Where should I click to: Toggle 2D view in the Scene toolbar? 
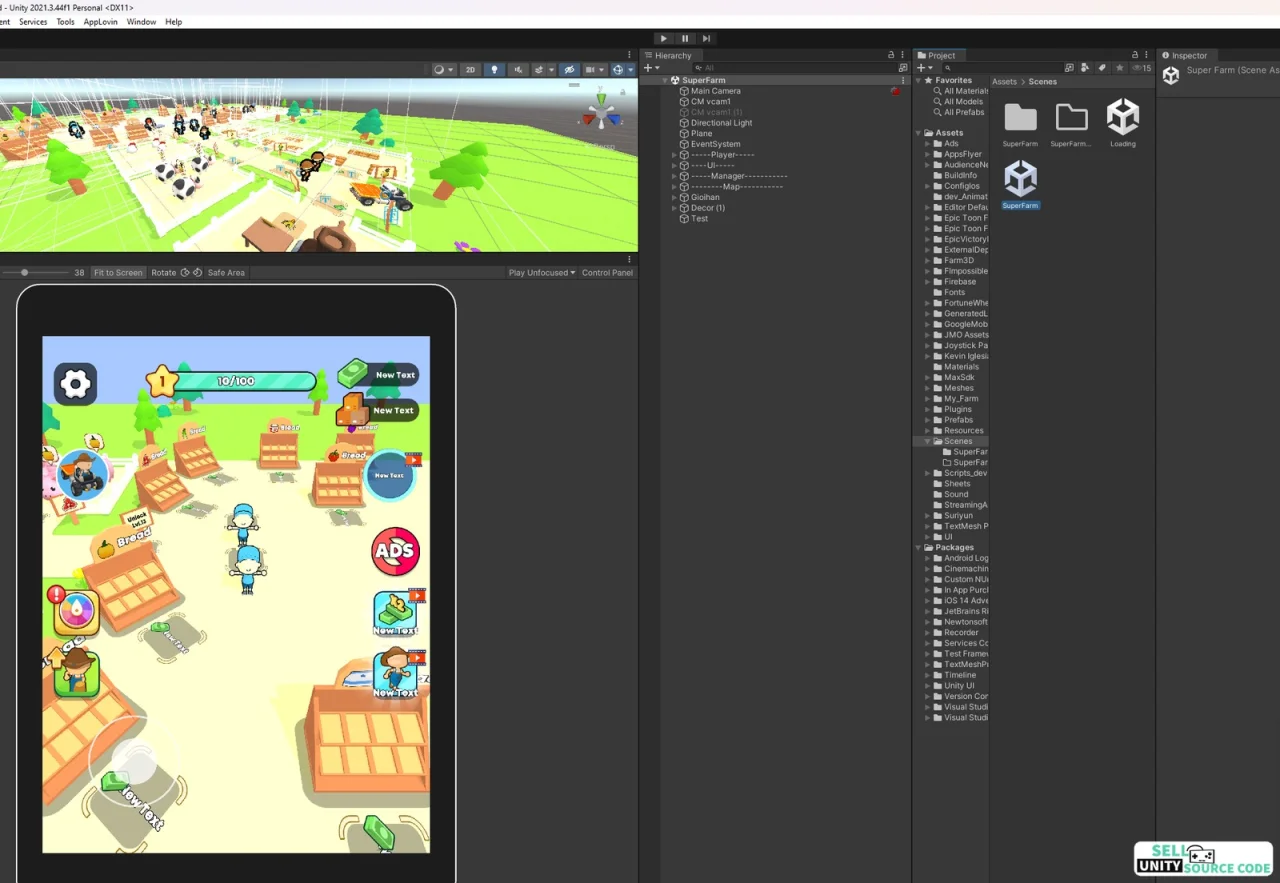[x=471, y=70]
